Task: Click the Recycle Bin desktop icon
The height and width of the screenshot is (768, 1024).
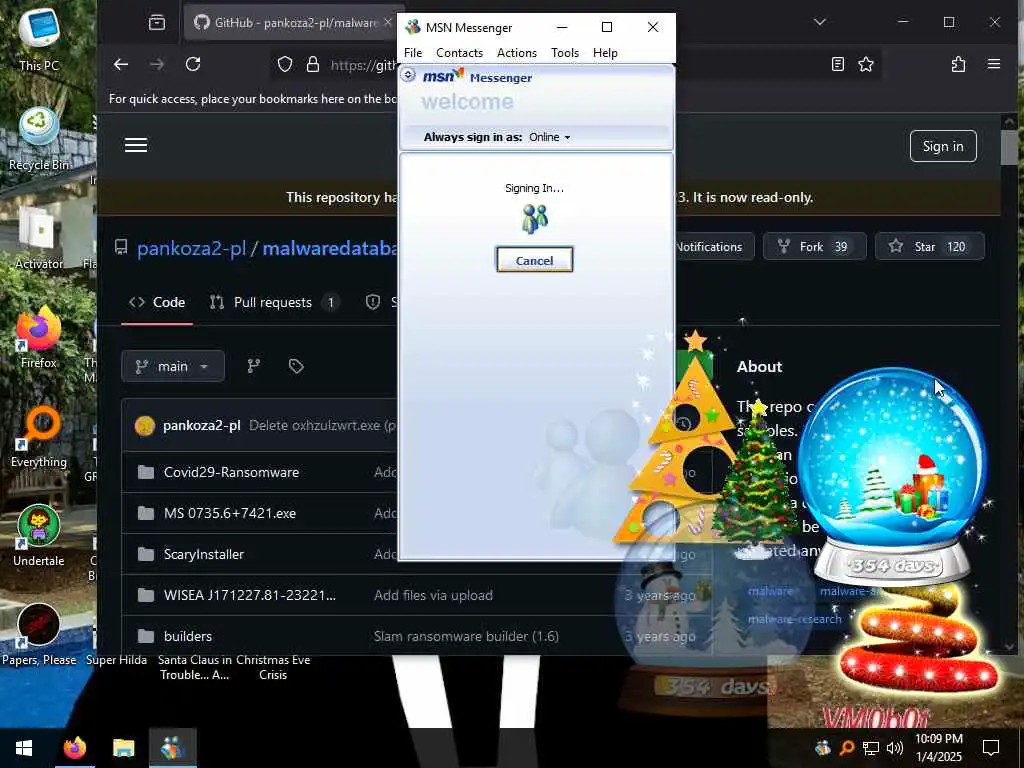Action: tap(39, 139)
